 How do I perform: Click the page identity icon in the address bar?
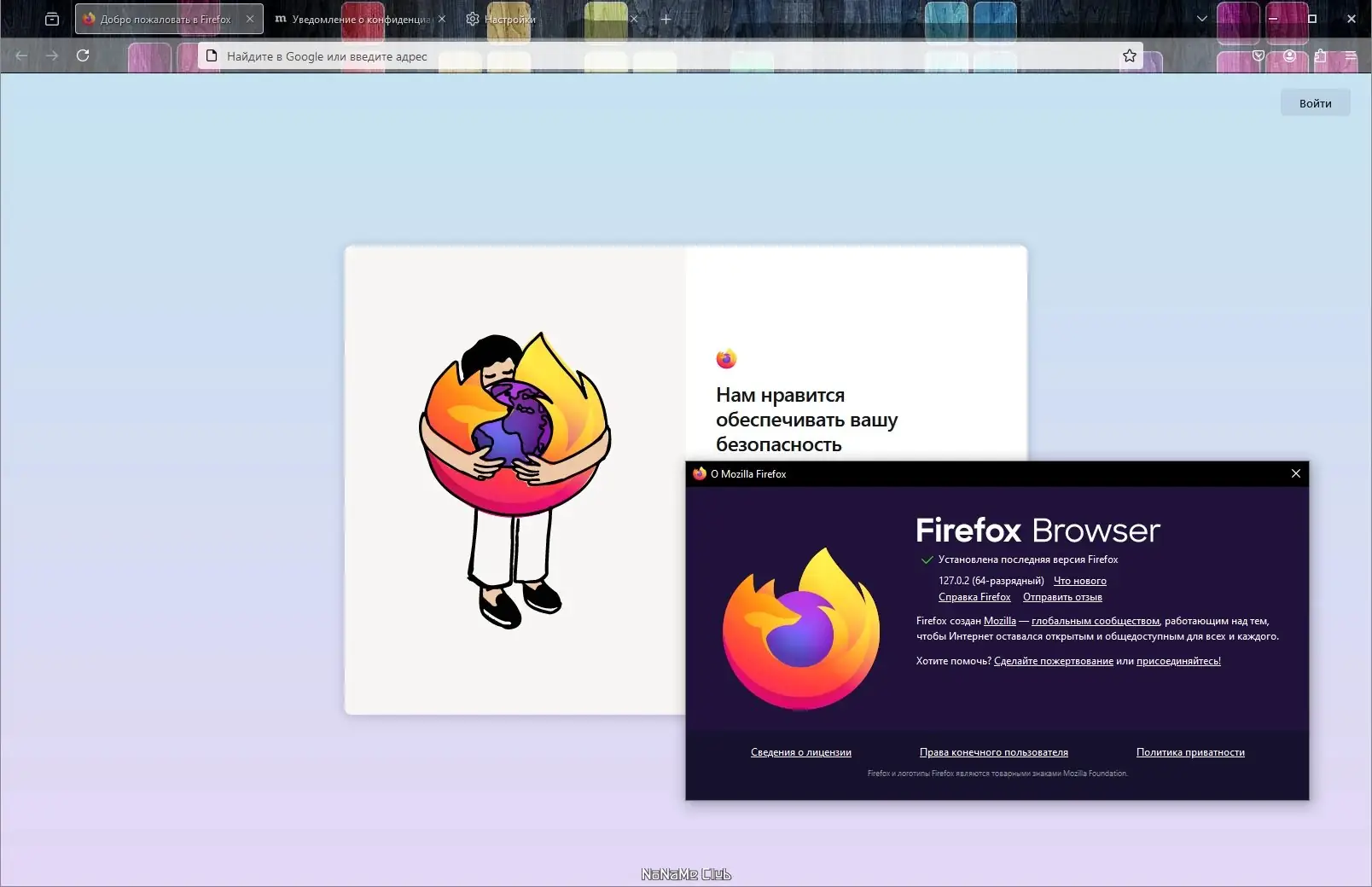212,55
